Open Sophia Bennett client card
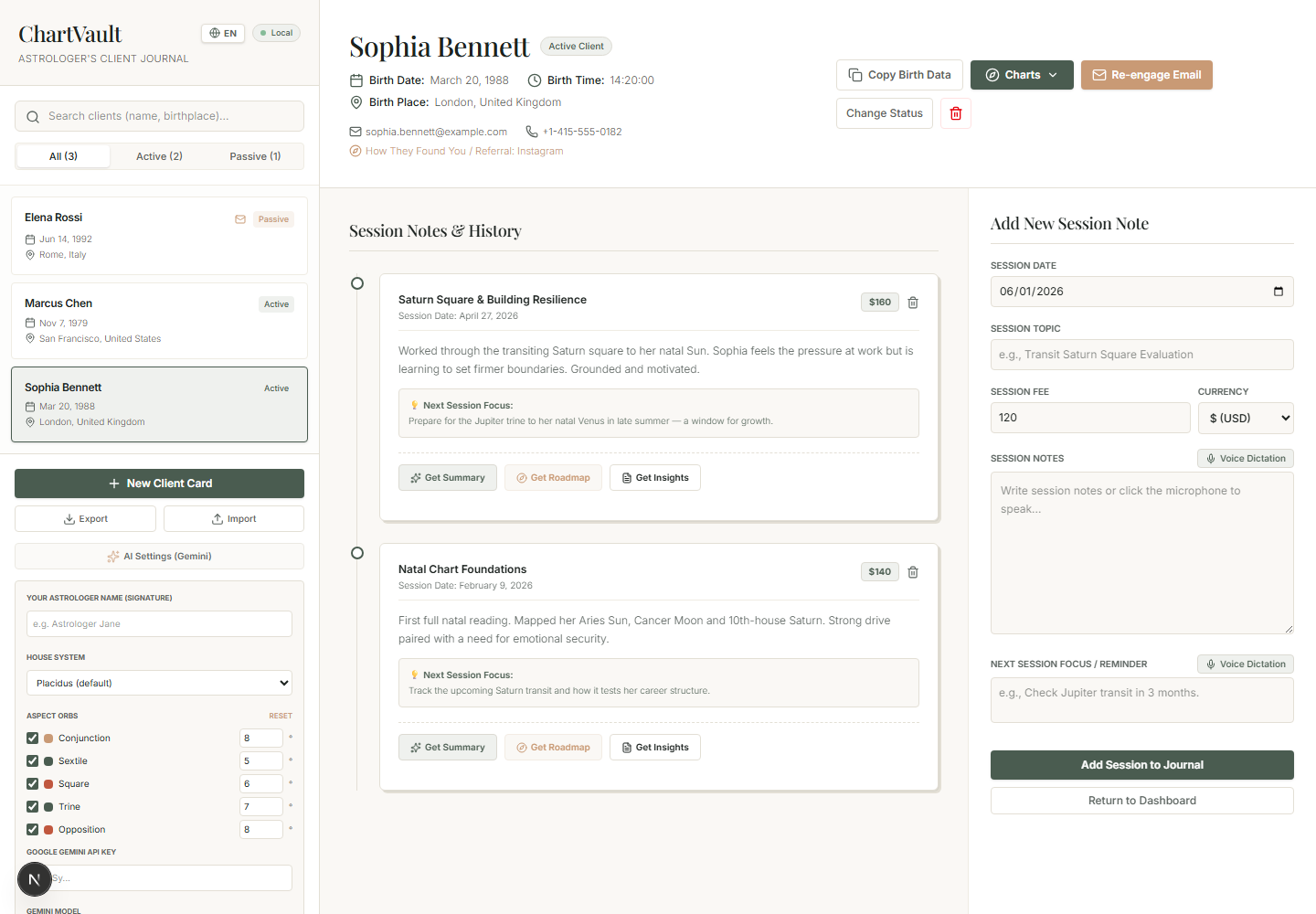Image resolution: width=1316 pixels, height=914 pixels. click(159, 405)
